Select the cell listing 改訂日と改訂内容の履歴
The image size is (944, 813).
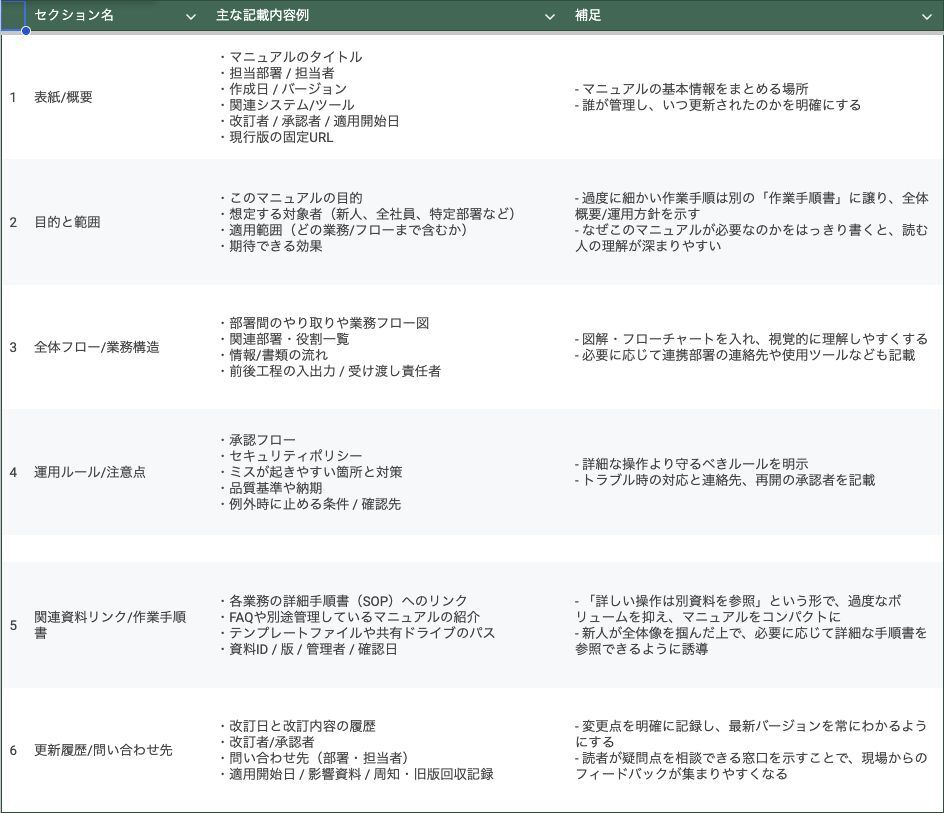pyautogui.click(x=387, y=750)
